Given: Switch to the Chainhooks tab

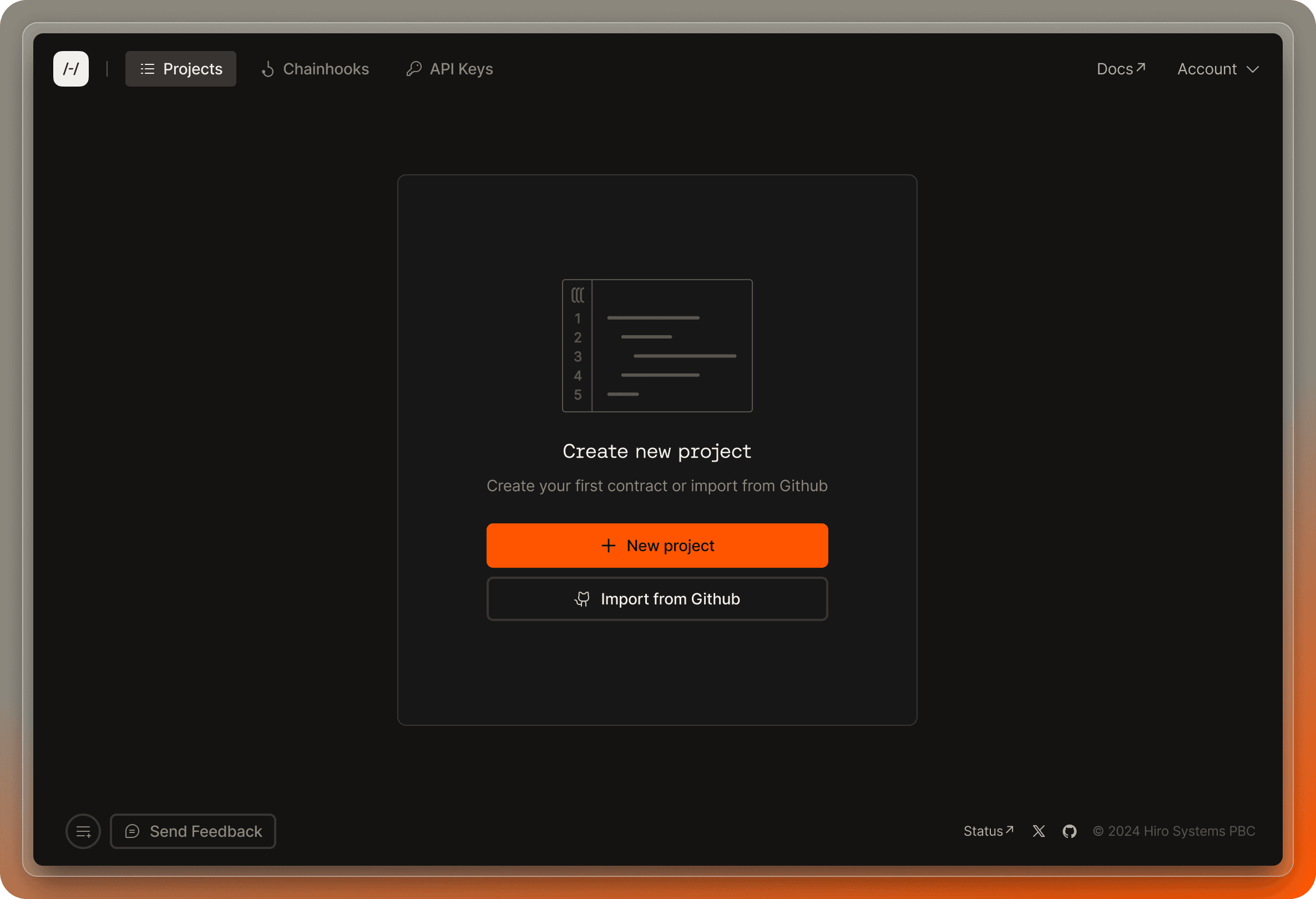Looking at the screenshot, I should (x=315, y=69).
